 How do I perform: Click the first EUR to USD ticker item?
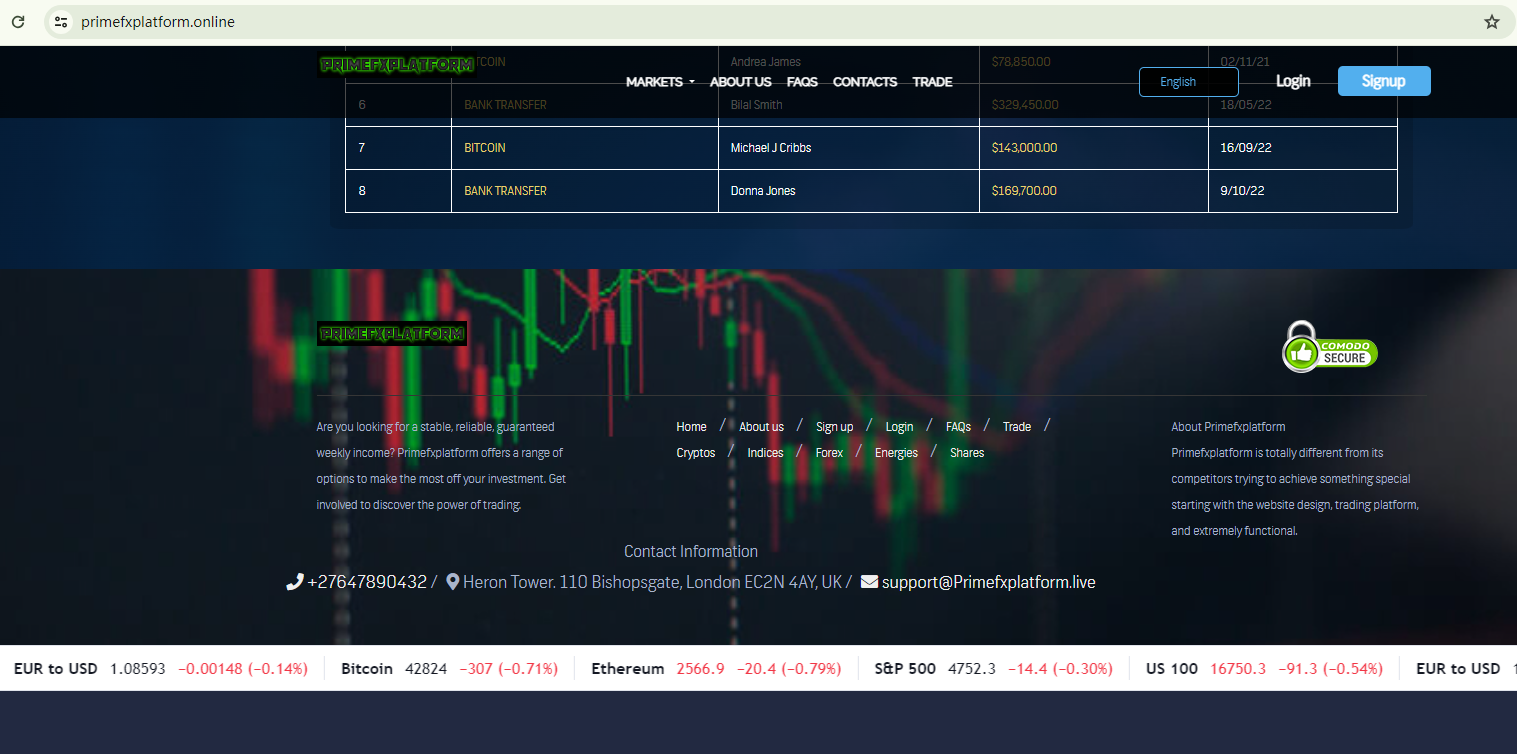pyautogui.click(x=161, y=669)
